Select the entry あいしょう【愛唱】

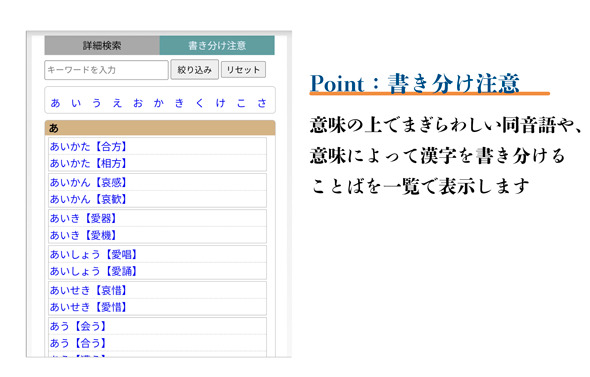(94, 254)
